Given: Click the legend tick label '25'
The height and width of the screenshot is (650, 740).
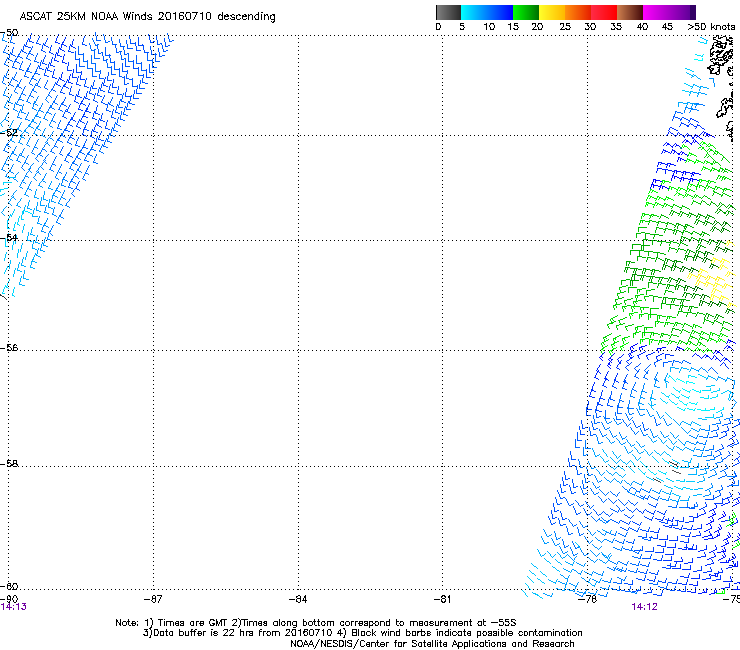Looking at the screenshot, I should [565, 27].
